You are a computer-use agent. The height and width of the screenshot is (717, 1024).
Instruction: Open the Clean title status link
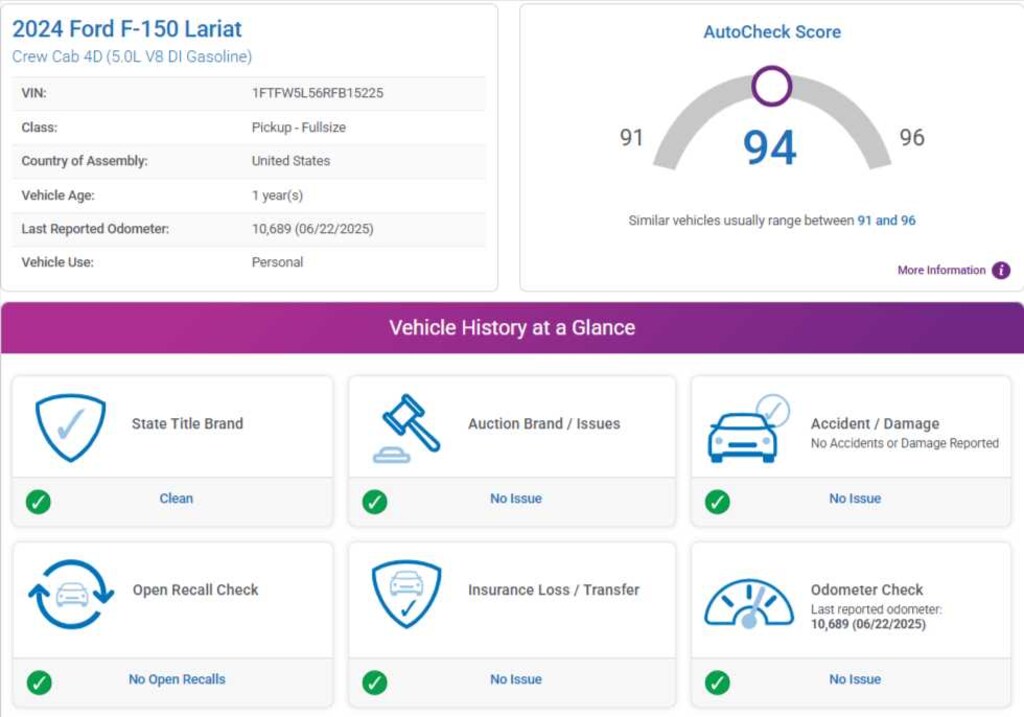[176, 498]
